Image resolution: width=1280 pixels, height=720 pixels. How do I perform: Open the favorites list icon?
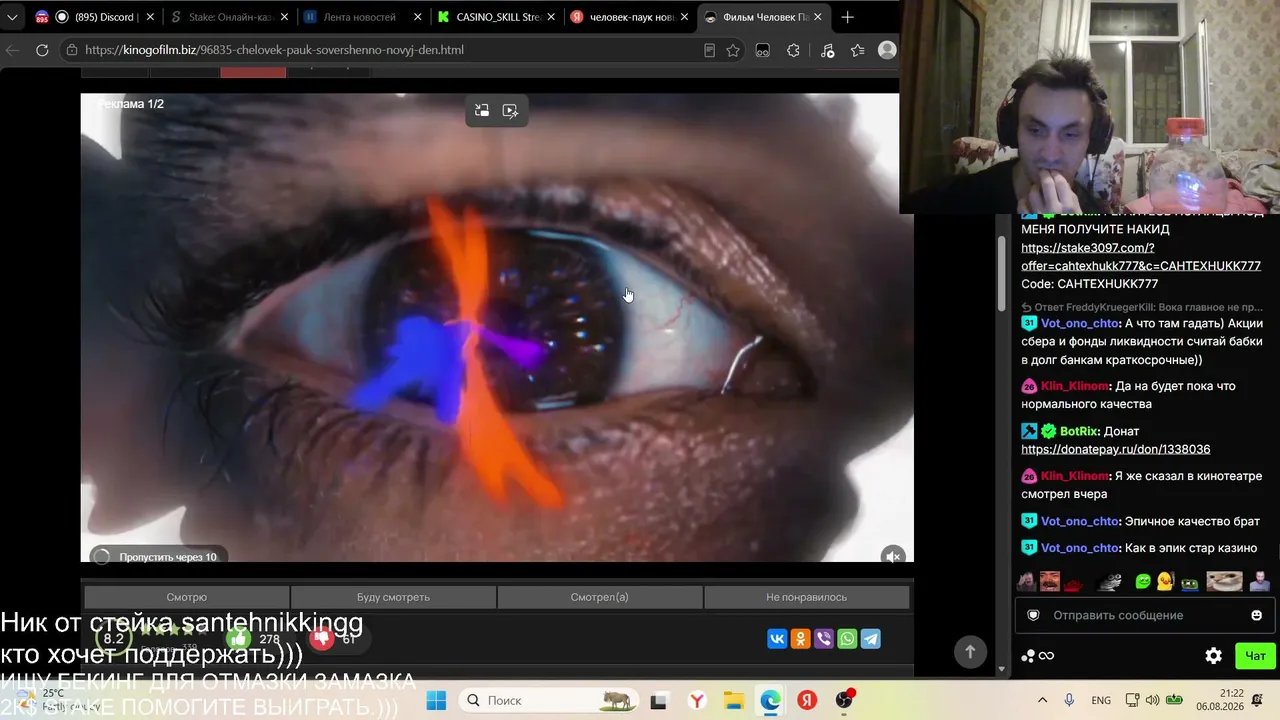(858, 50)
